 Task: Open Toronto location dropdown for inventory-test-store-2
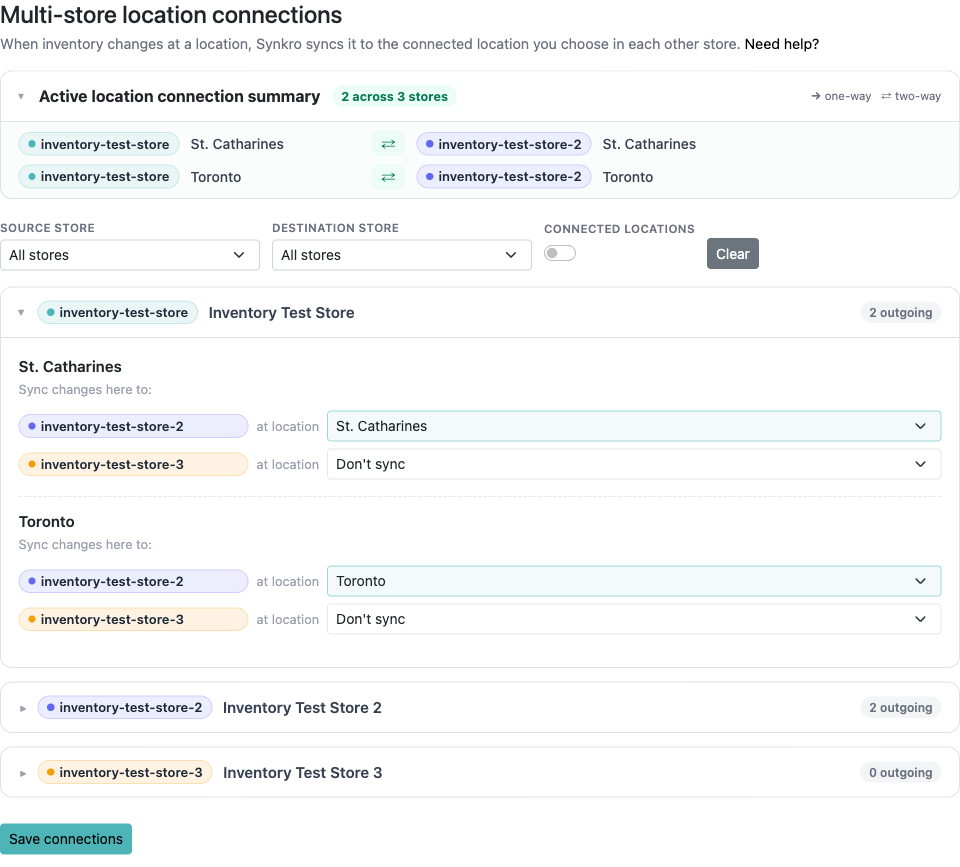[634, 581]
